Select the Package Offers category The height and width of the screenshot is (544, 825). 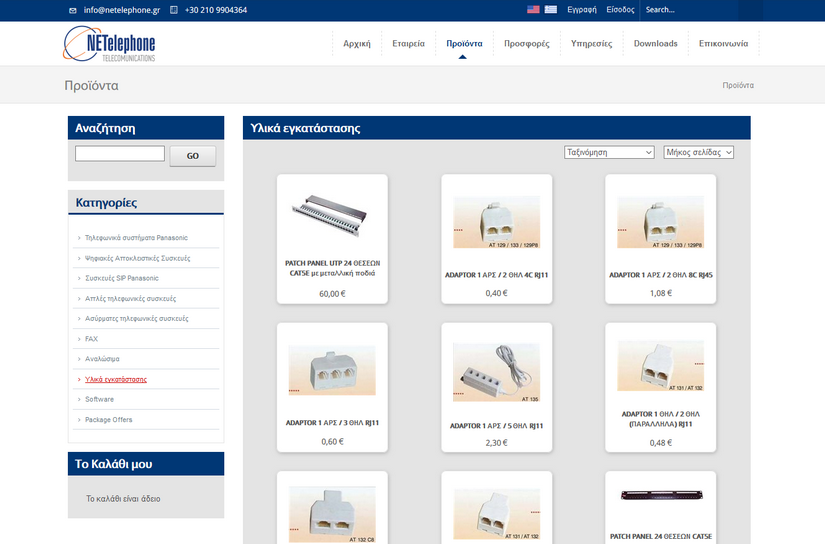[108, 420]
